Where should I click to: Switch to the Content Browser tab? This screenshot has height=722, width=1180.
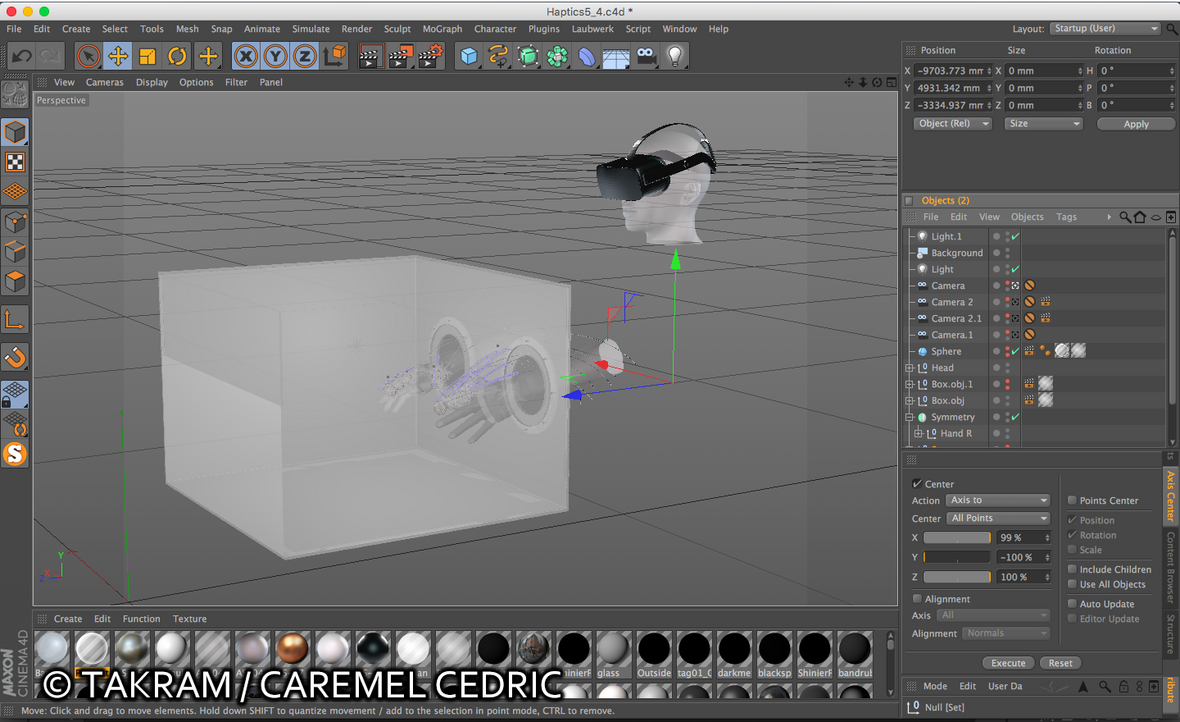pos(1171,567)
